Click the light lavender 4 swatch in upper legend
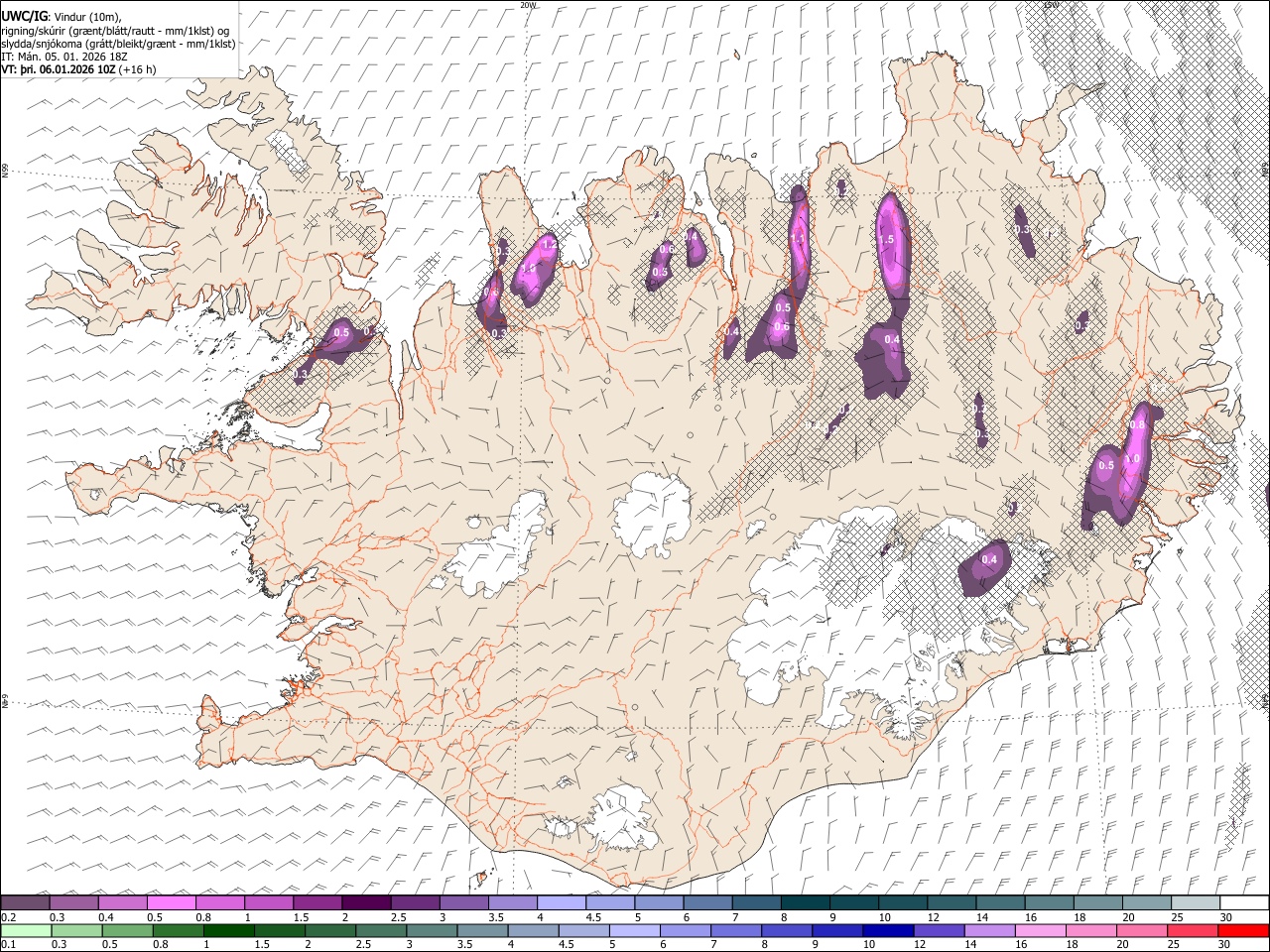Viewport: 1270px width, 952px height. 561,902
